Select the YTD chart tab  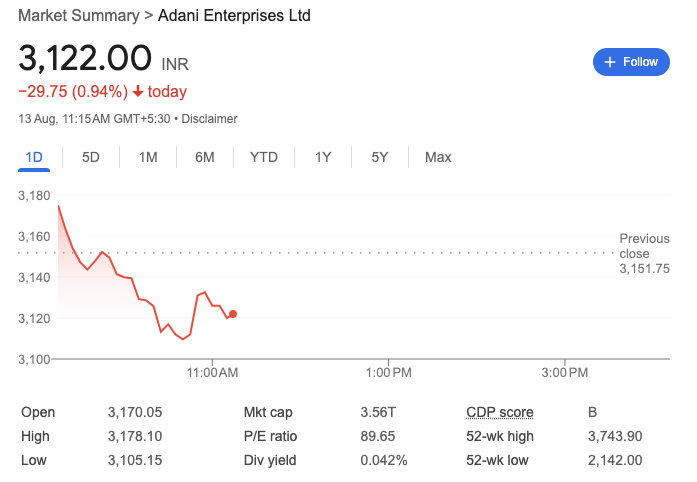264,157
